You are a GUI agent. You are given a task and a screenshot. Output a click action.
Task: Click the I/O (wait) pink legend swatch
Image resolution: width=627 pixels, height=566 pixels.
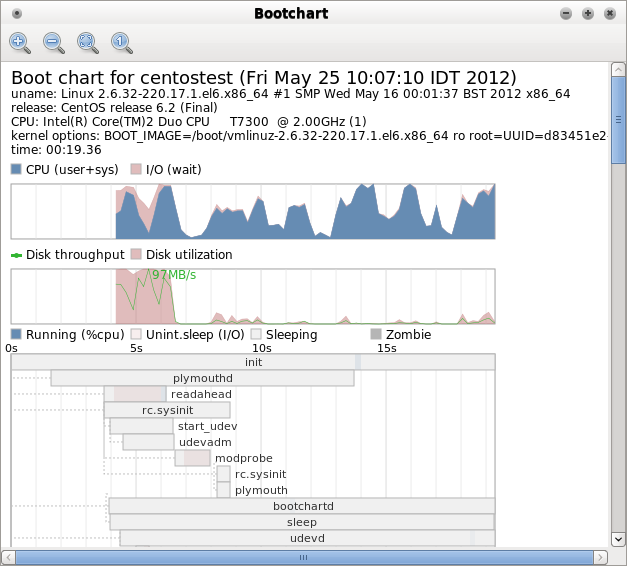click(x=136, y=169)
